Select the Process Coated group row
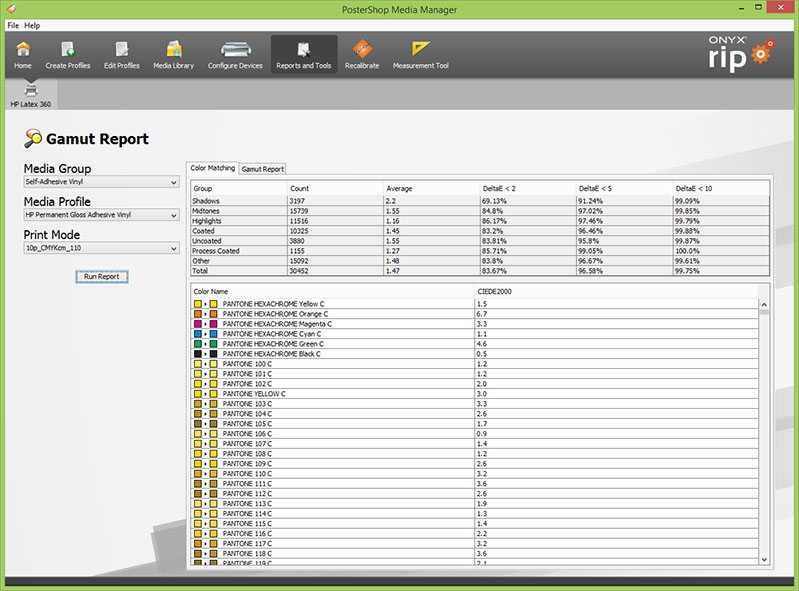This screenshot has height=591, width=799. (480, 251)
